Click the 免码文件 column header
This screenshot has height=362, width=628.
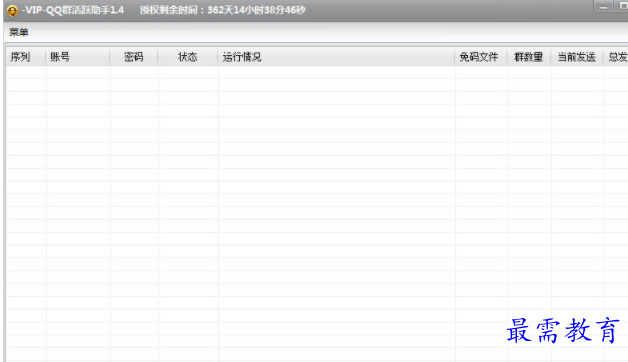[481, 57]
